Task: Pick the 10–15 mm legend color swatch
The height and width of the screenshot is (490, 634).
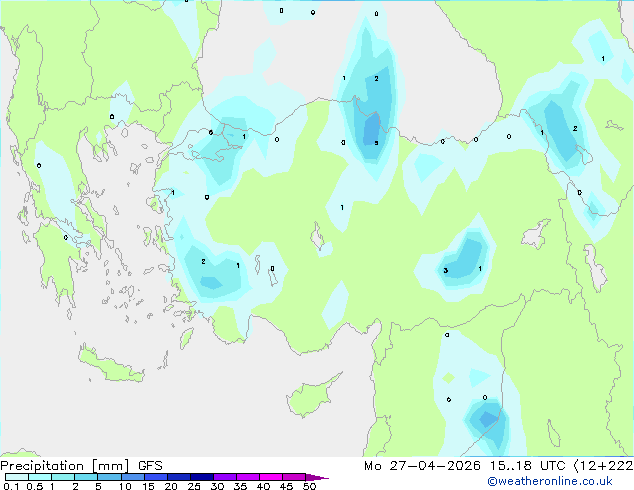Action: click(x=132, y=477)
